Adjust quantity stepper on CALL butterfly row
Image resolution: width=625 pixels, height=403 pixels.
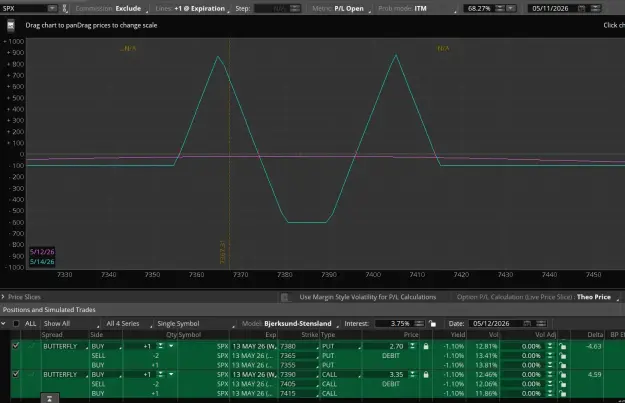coord(160,374)
